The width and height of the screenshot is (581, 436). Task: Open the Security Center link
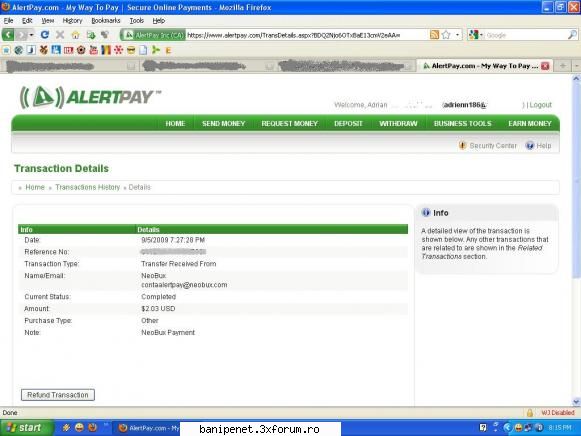488,146
